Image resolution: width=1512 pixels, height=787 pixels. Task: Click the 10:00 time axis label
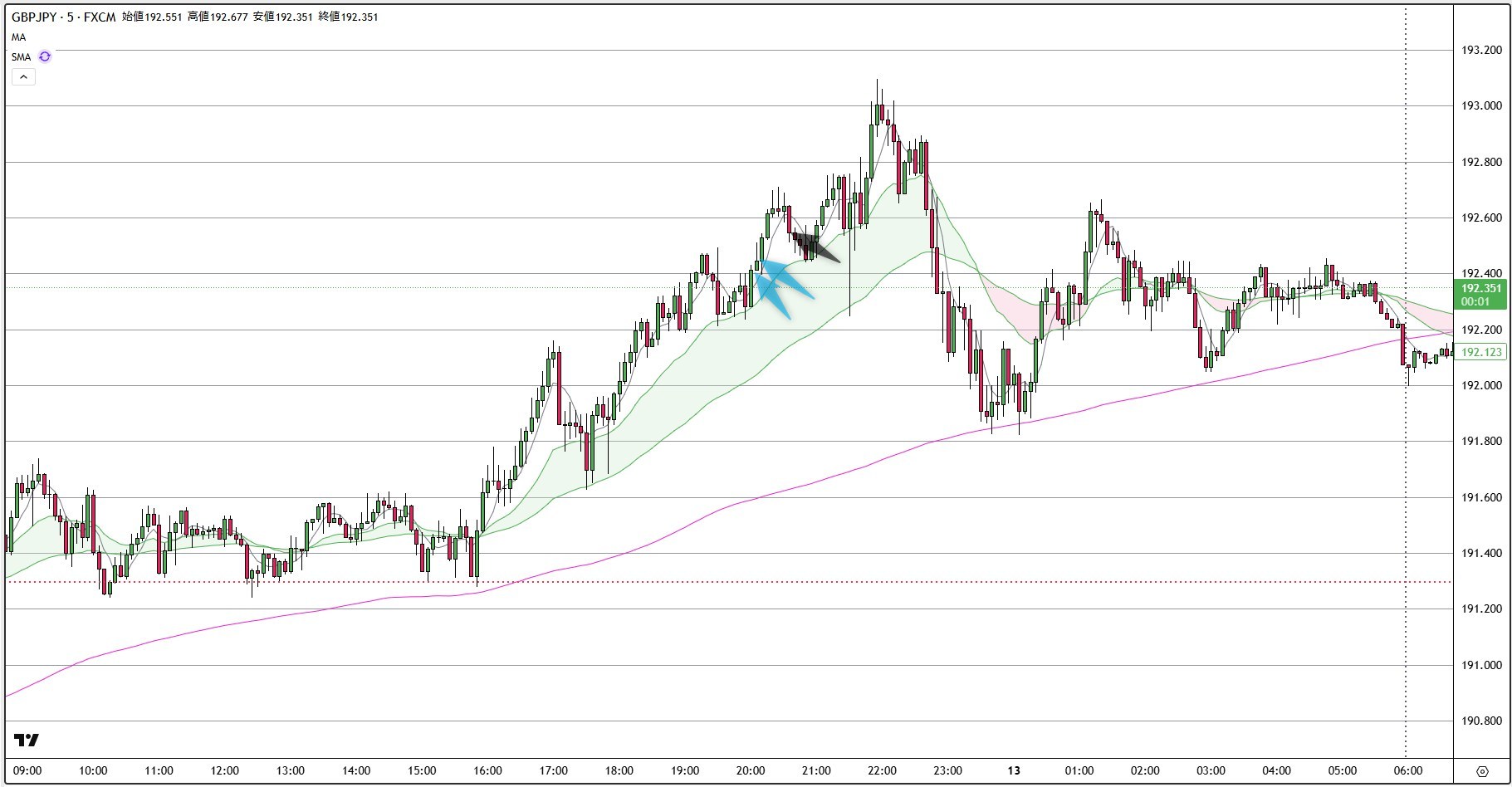point(93,770)
